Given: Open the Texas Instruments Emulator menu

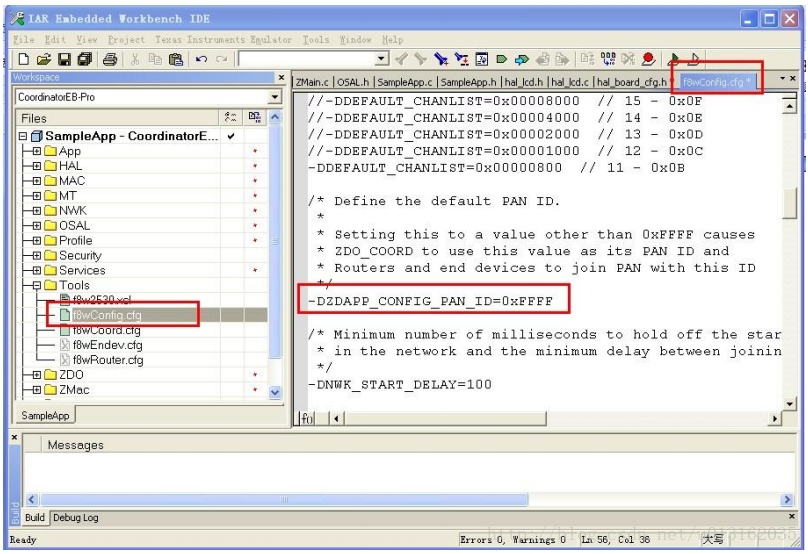Looking at the screenshot, I should coord(223,40).
